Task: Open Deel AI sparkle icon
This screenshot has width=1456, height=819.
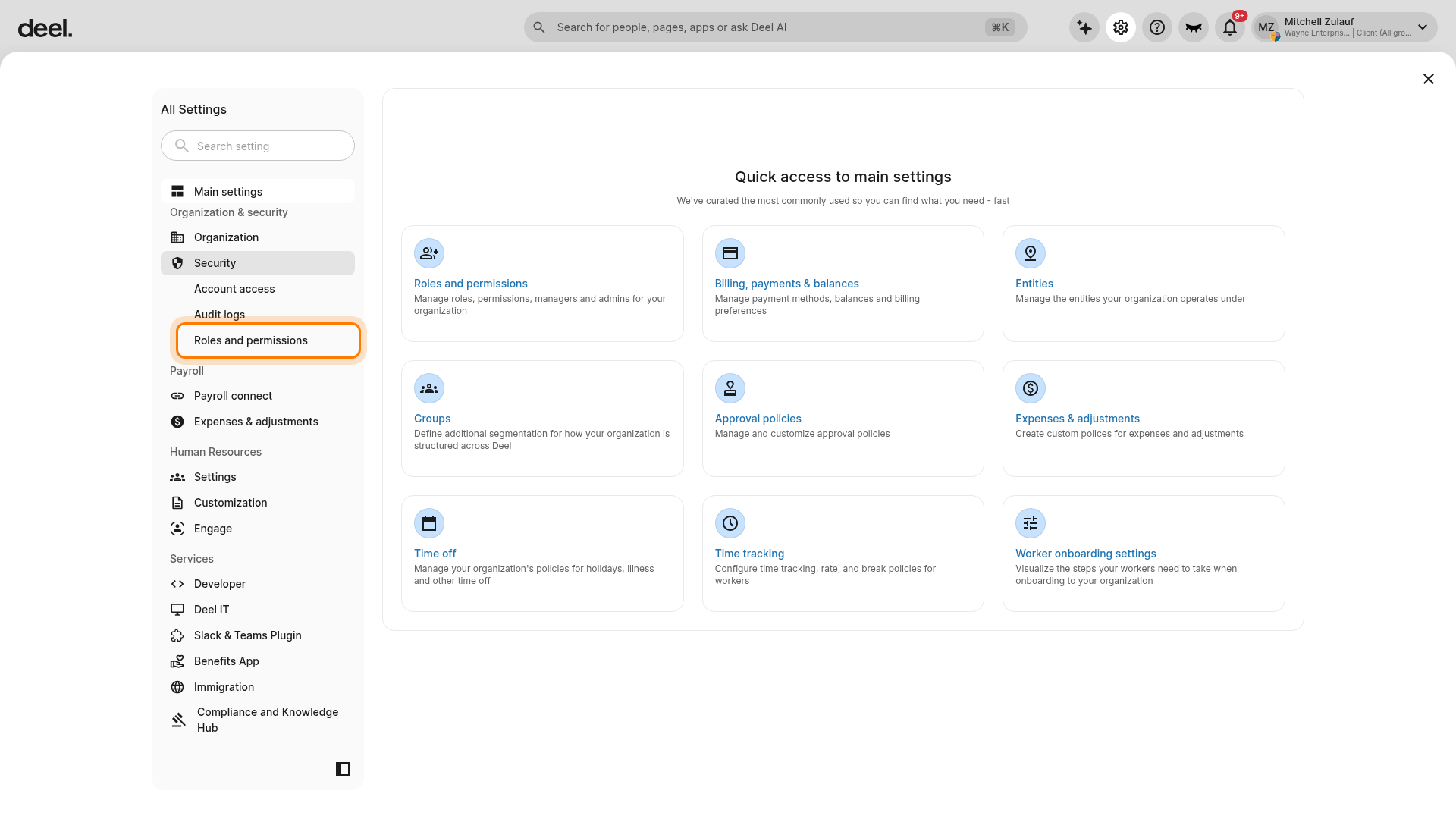Action: click(x=1084, y=28)
